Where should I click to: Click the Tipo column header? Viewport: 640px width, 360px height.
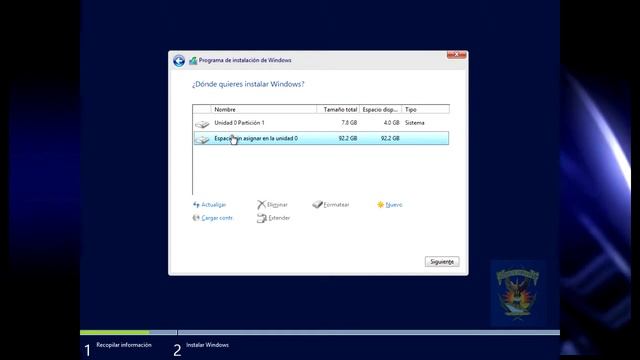(425, 109)
